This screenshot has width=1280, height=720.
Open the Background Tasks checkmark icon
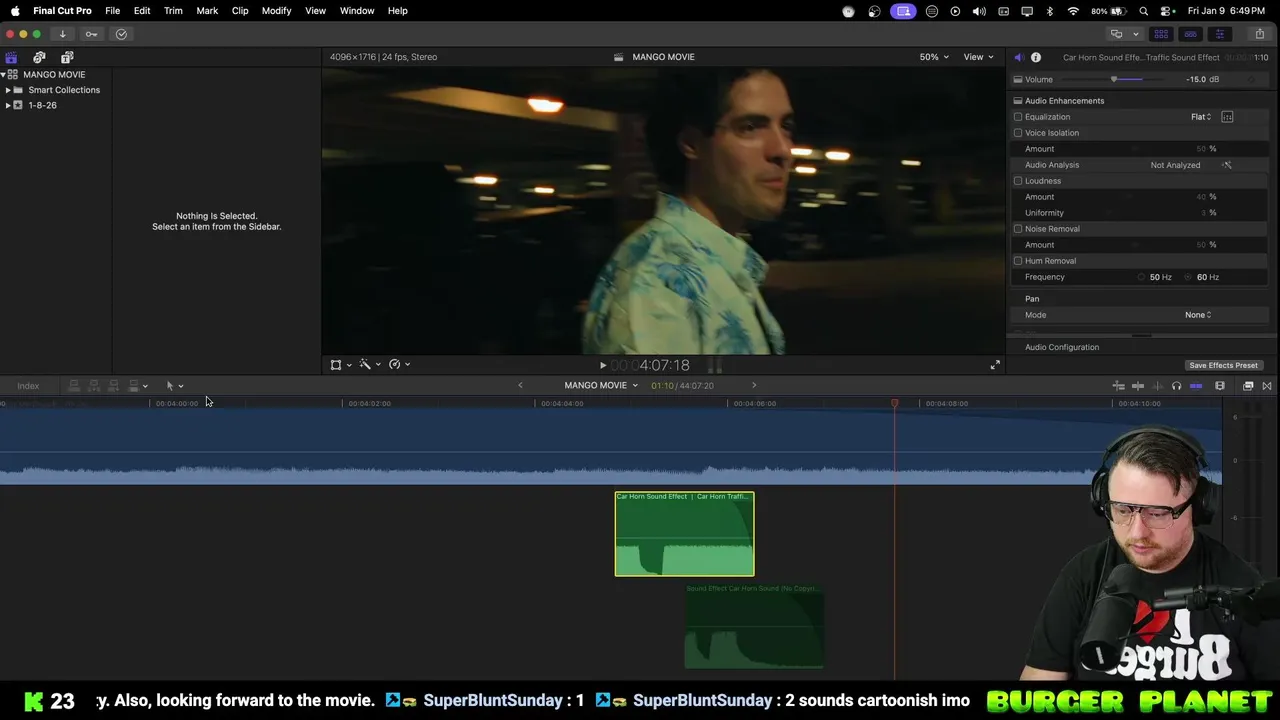coord(121,34)
